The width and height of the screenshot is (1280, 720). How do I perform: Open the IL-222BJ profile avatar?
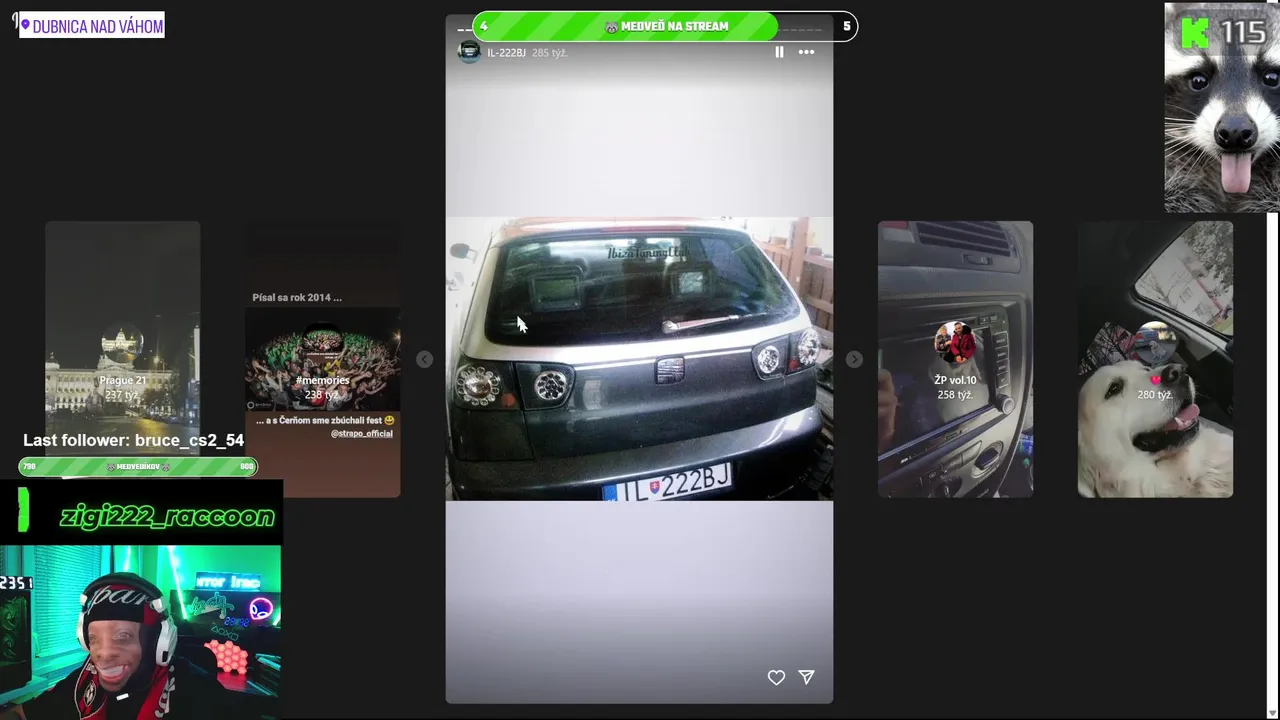[x=469, y=52]
